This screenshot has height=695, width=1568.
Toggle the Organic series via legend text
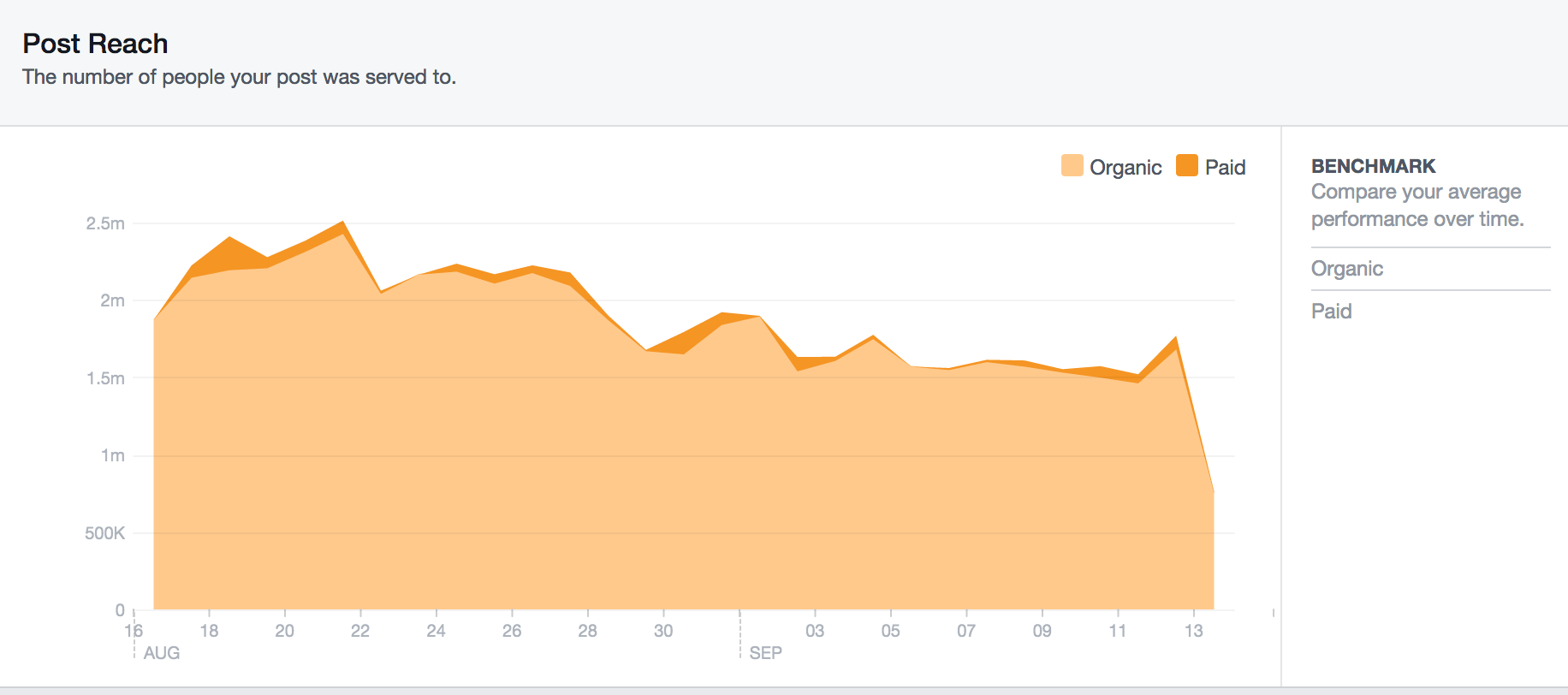tap(1125, 168)
